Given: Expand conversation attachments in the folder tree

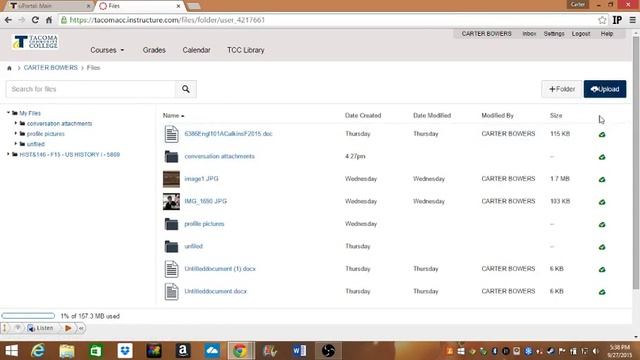Looking at the screenshot, I should click(16, 123).
